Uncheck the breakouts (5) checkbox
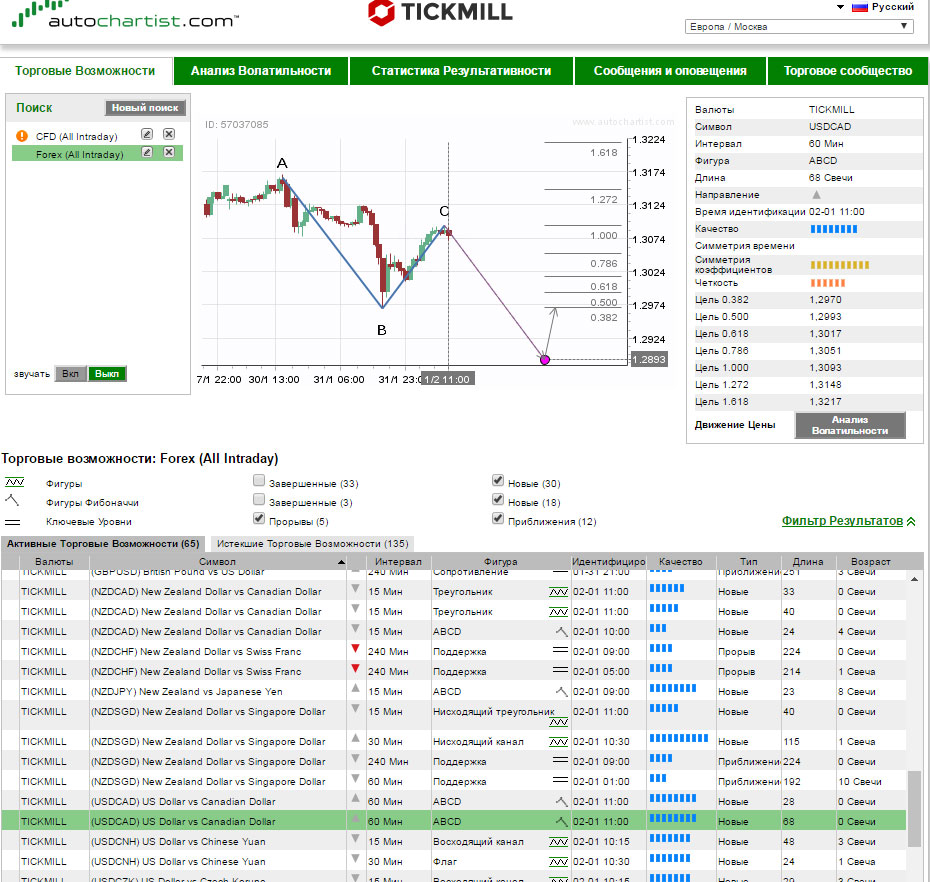 tap(259, 518)
